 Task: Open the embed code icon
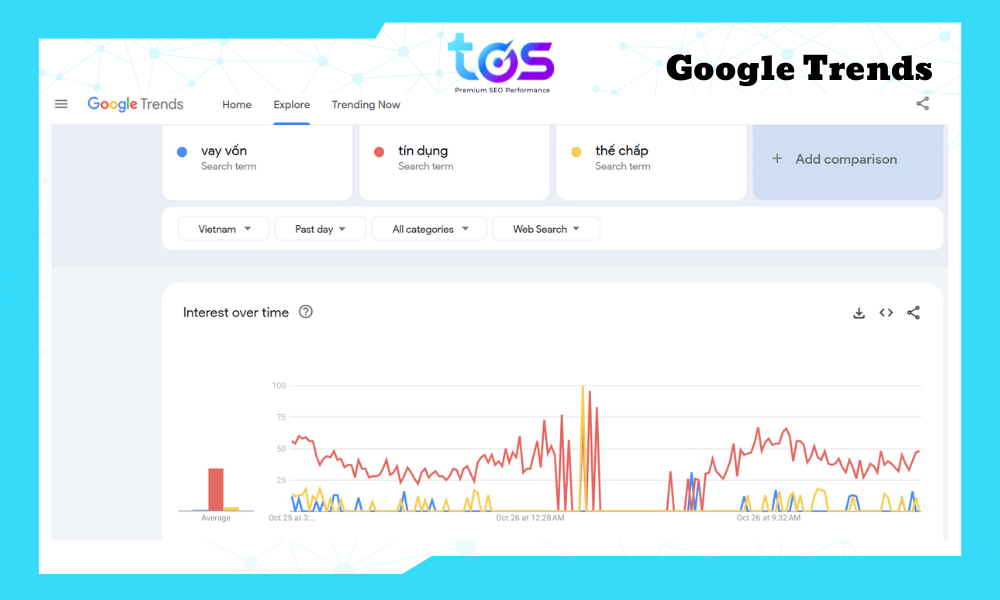[x=886, y=313]
